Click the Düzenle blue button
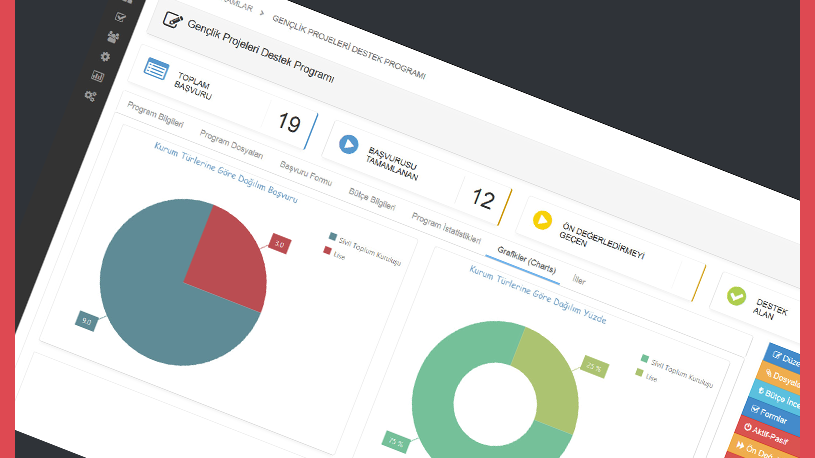Image resolution: width=815 pixels, height=458 pixels. pyautogui.click(x=785, y=358)
